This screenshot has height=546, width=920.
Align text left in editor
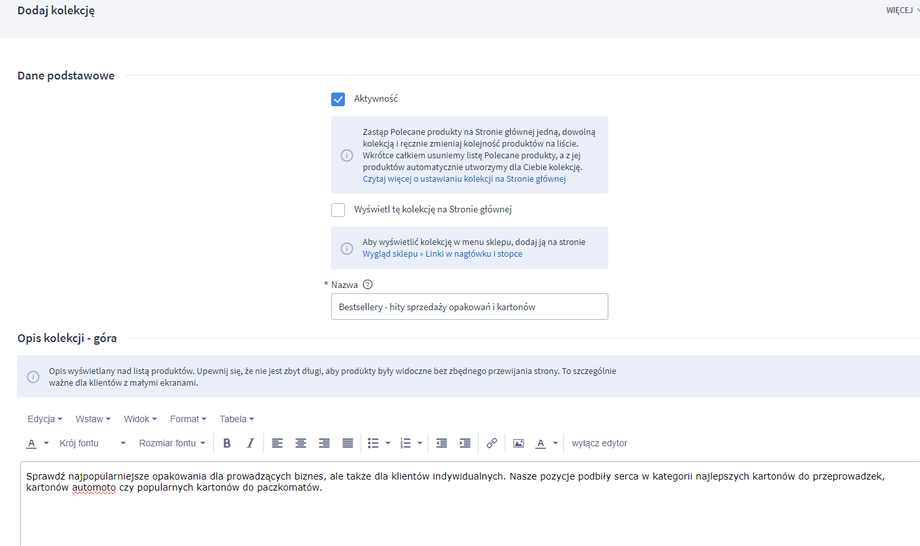(x=278, y=443)
